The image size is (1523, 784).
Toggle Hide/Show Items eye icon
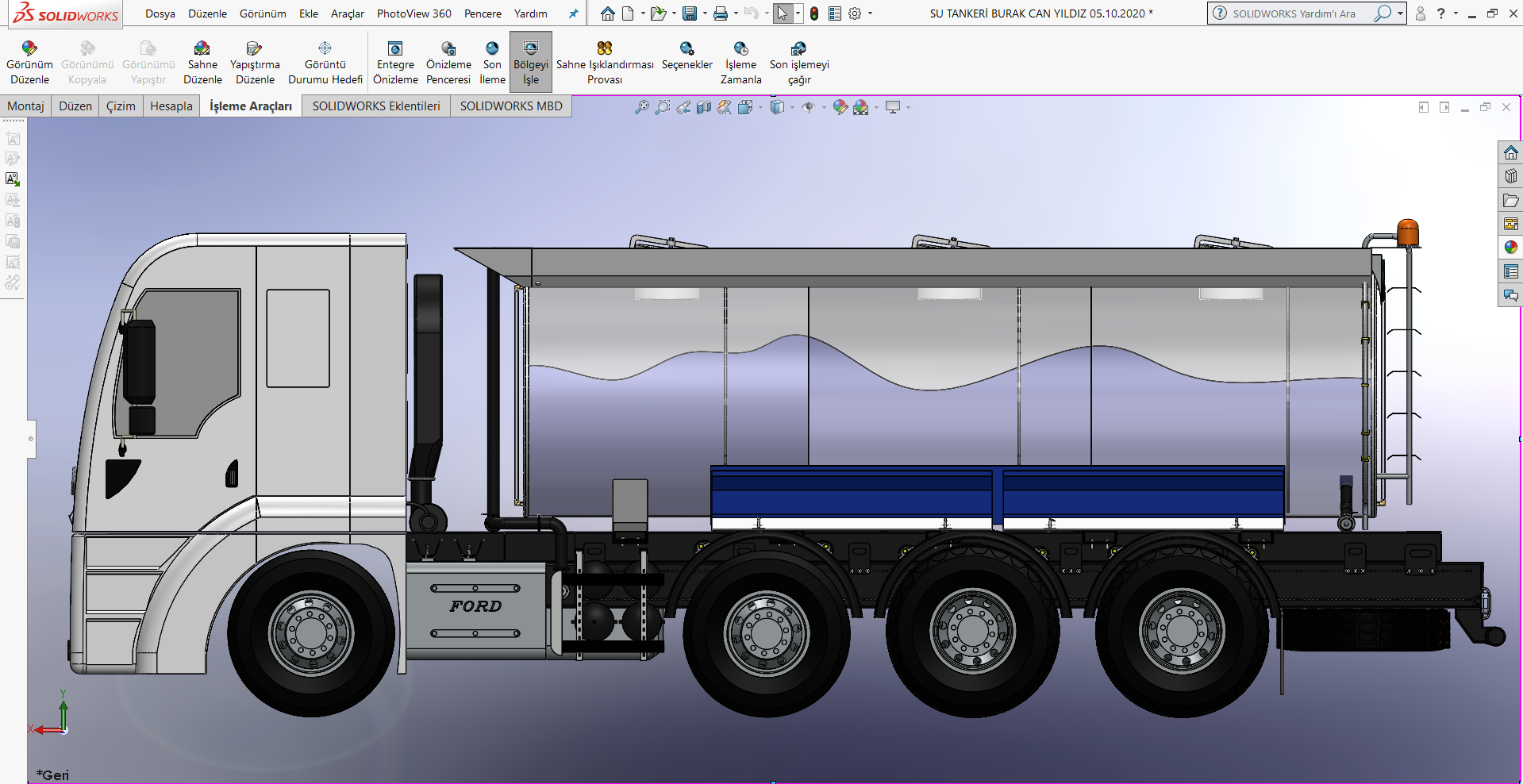click(x=809, y=107)
